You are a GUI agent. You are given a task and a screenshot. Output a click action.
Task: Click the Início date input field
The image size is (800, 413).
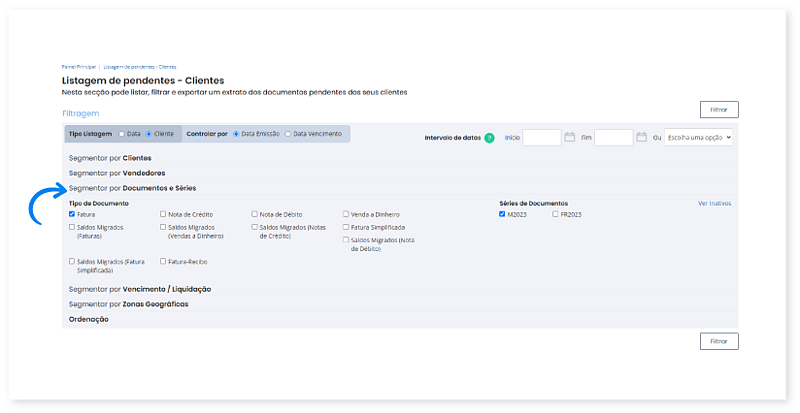point(541,137)
